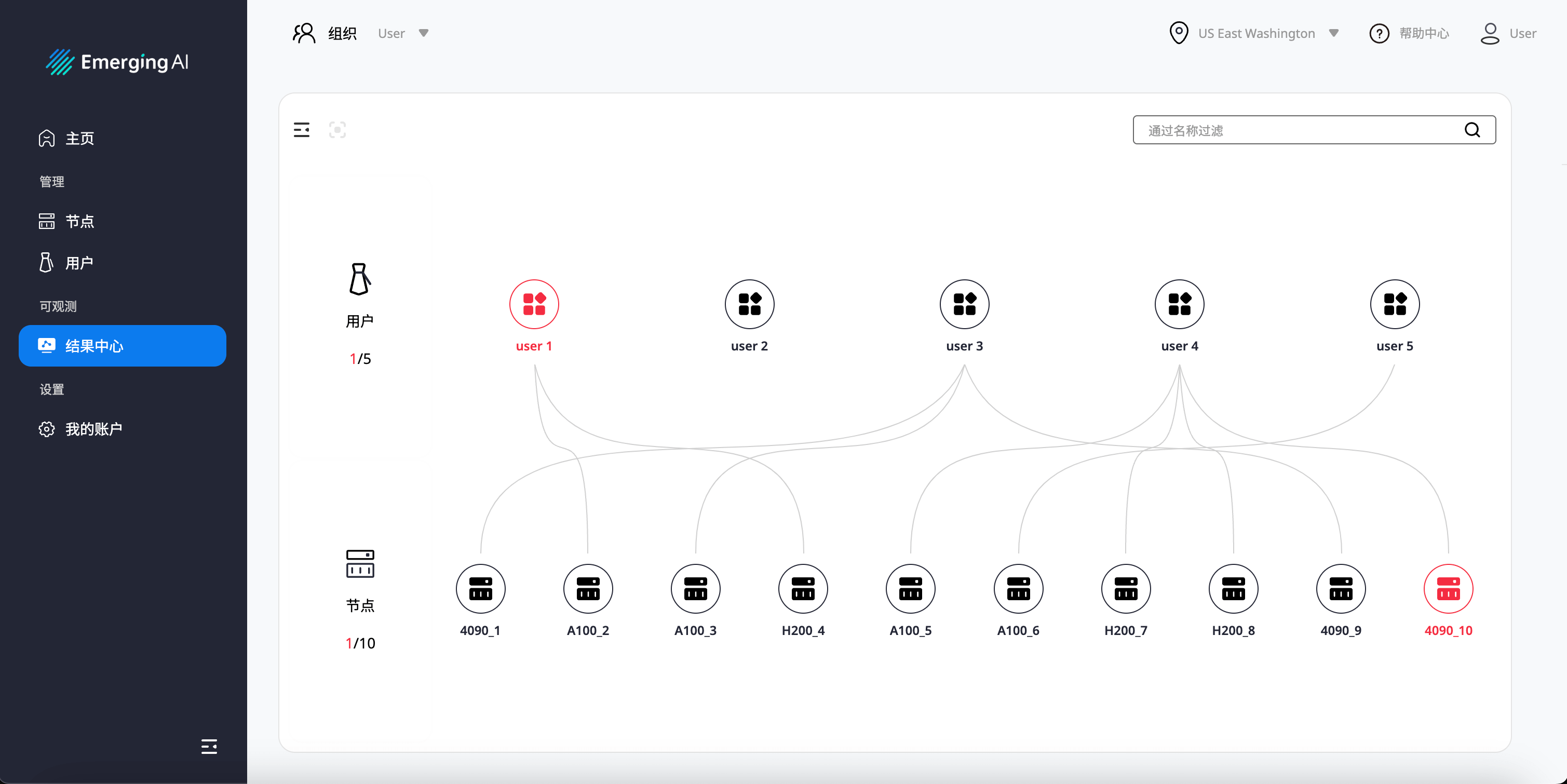1567x784 pixels.
Task: Click the 4090_10 label text
Action: coord(1449,631)
